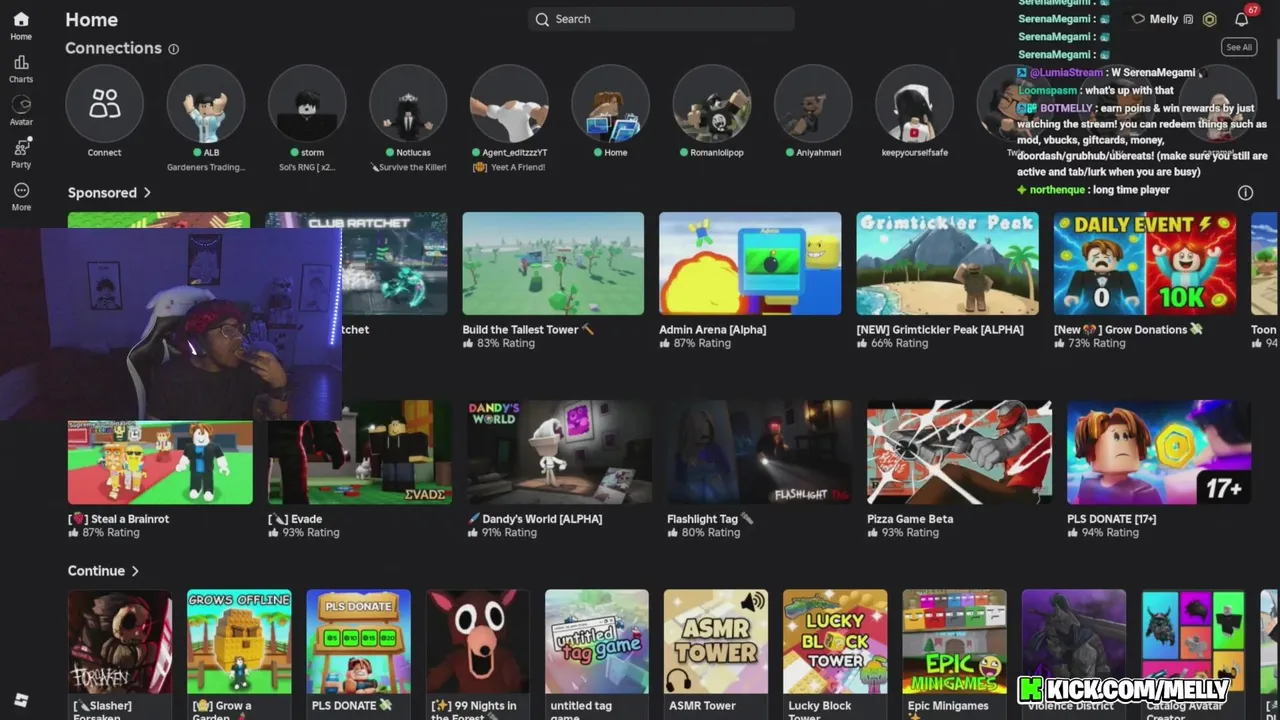Click See All connections button

click(x=1239, y=47)
